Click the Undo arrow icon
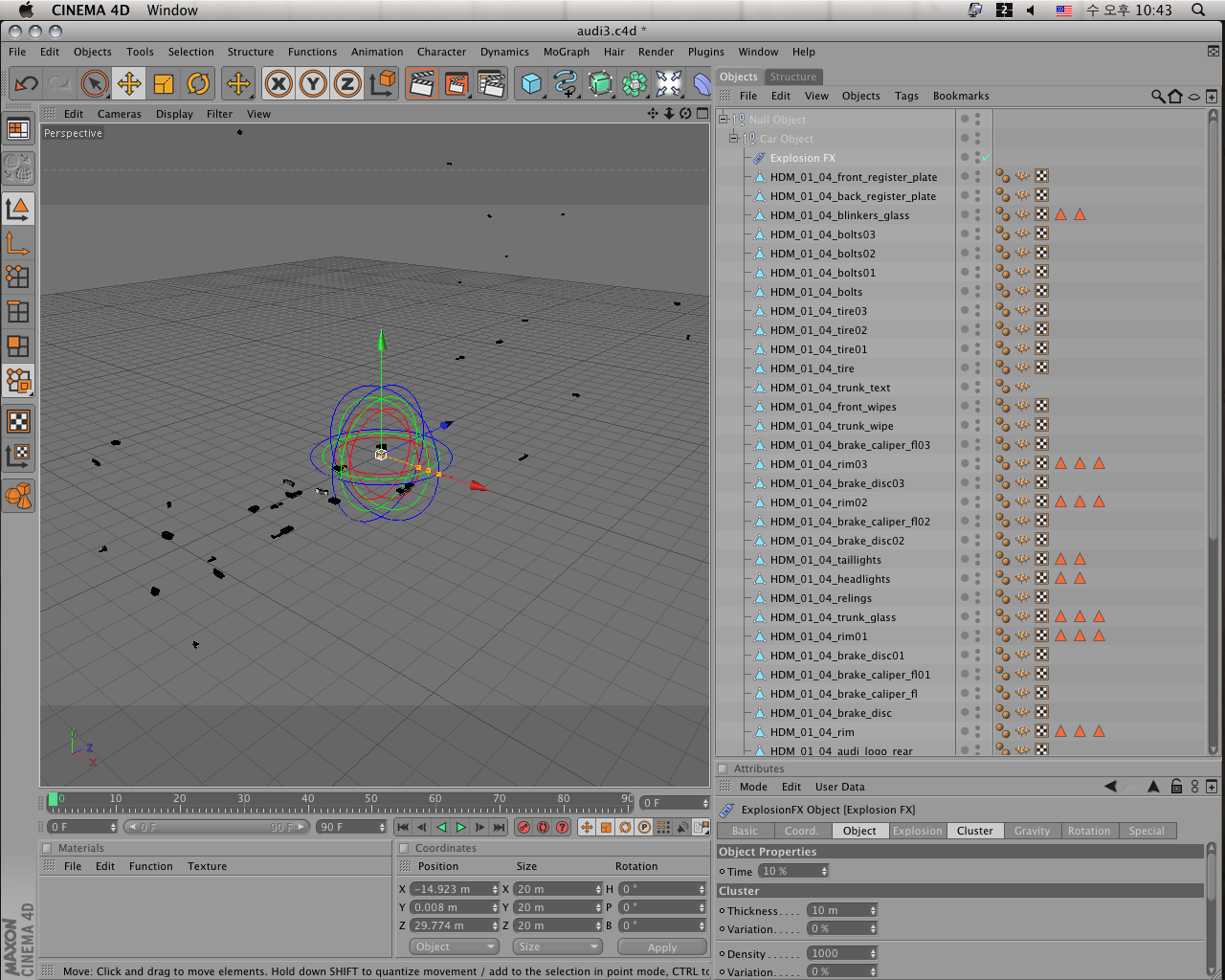Image resolution: width=1225 pixels, height=980 pixels. [x=26, y=84]
